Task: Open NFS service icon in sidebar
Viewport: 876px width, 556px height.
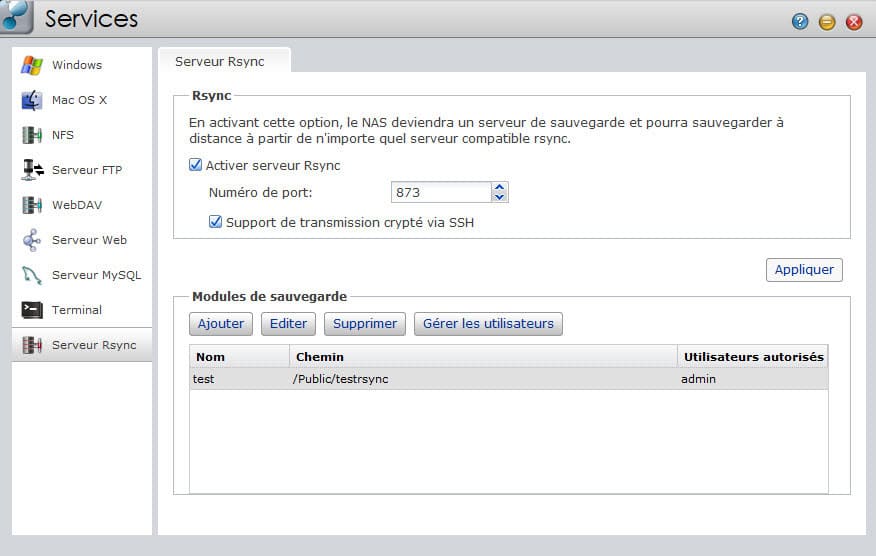Action: pyautogui.click(x=31, y=135)
